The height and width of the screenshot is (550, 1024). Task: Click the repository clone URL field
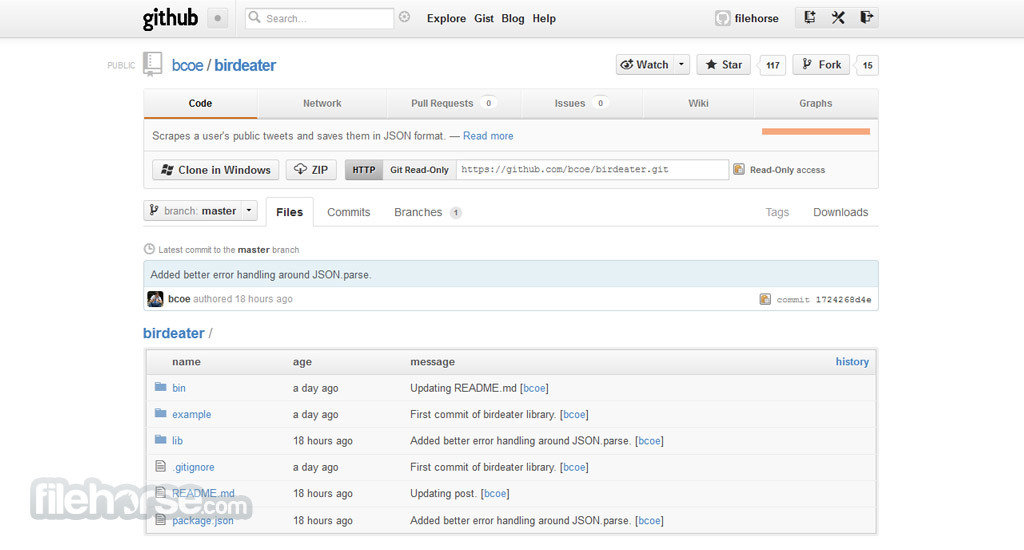coord(592,170)
